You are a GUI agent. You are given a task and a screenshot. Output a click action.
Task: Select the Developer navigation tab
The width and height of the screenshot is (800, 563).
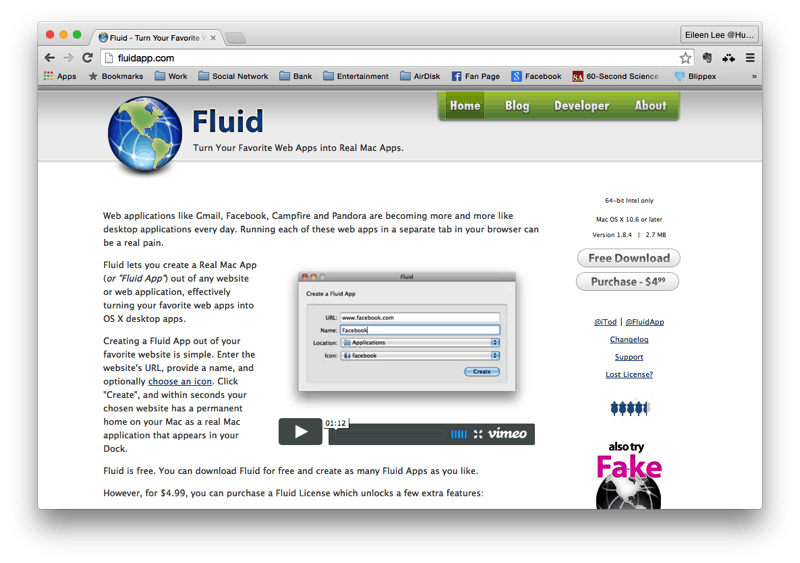pyautogui.click(x=582, y=106)
